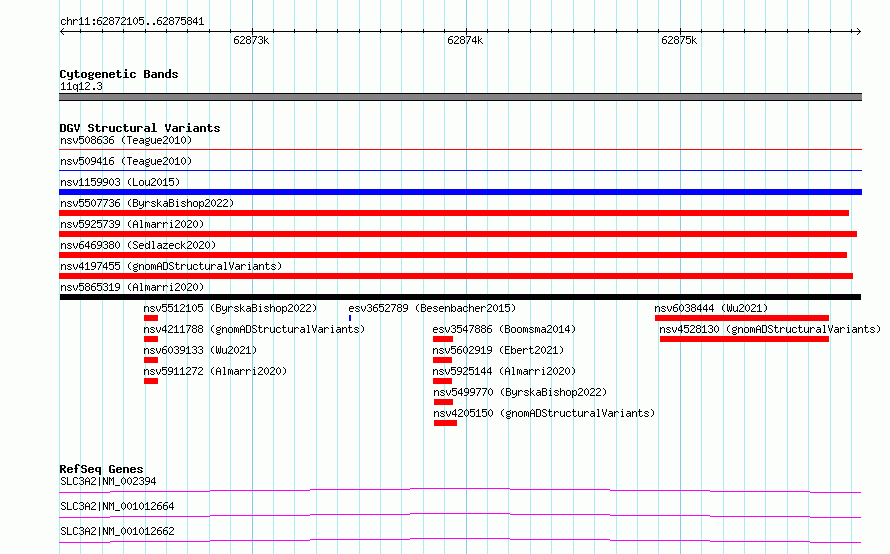This screenshot has width=890, height=554.
Task: Click nsv5602919 (Ebert2021) label
Action: click(x=498, y=350)
